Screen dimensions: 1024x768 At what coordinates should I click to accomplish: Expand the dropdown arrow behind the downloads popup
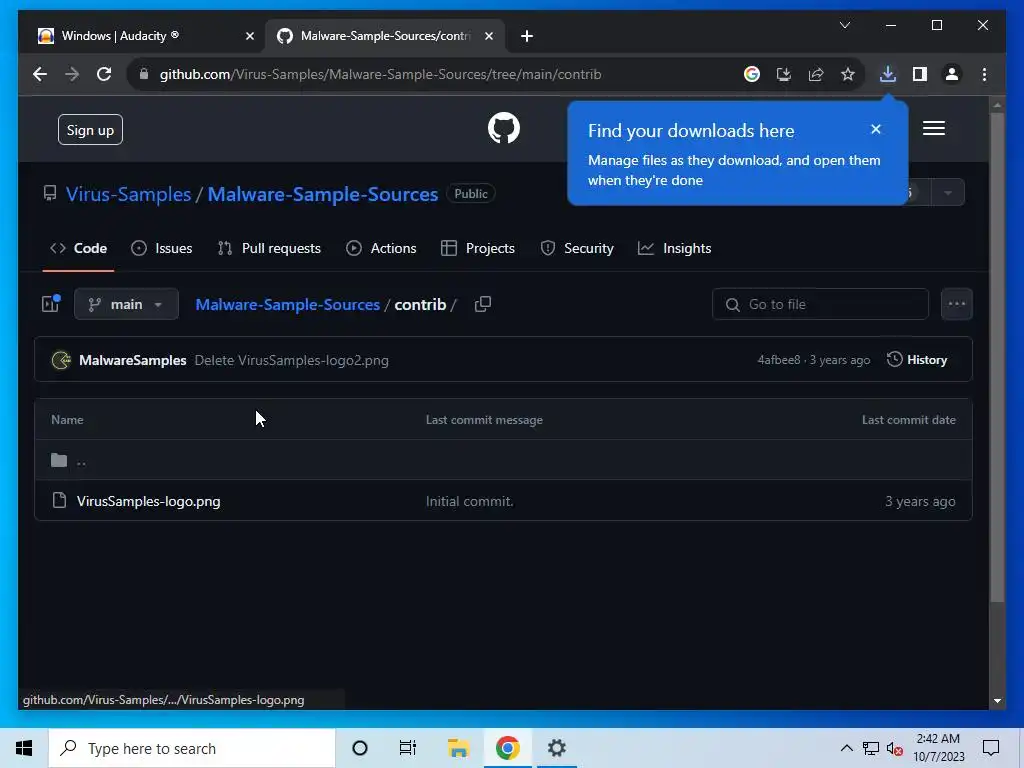click(x=948, y=193)
